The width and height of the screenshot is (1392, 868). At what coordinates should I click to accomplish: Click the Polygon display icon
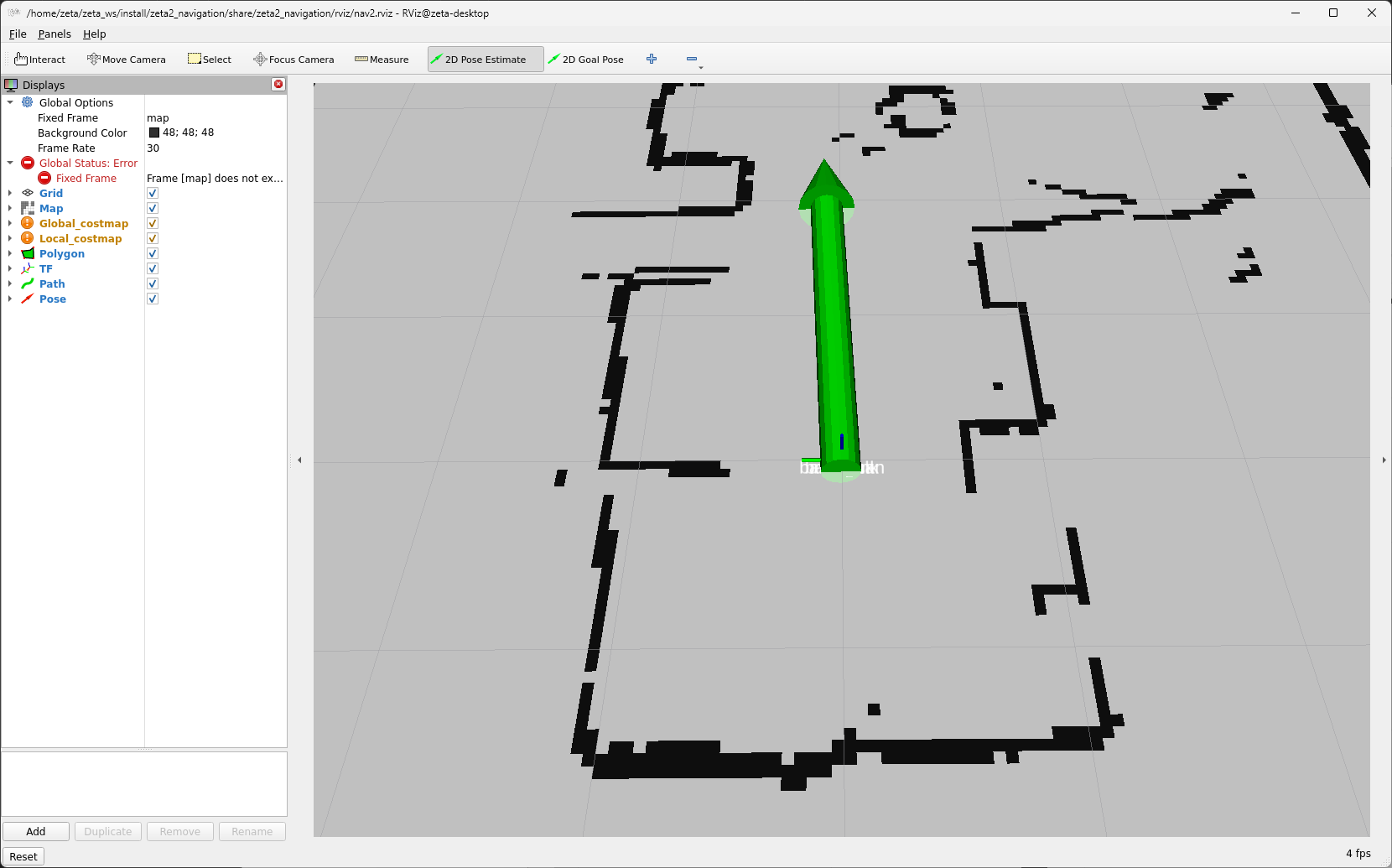tap(28, 253)
